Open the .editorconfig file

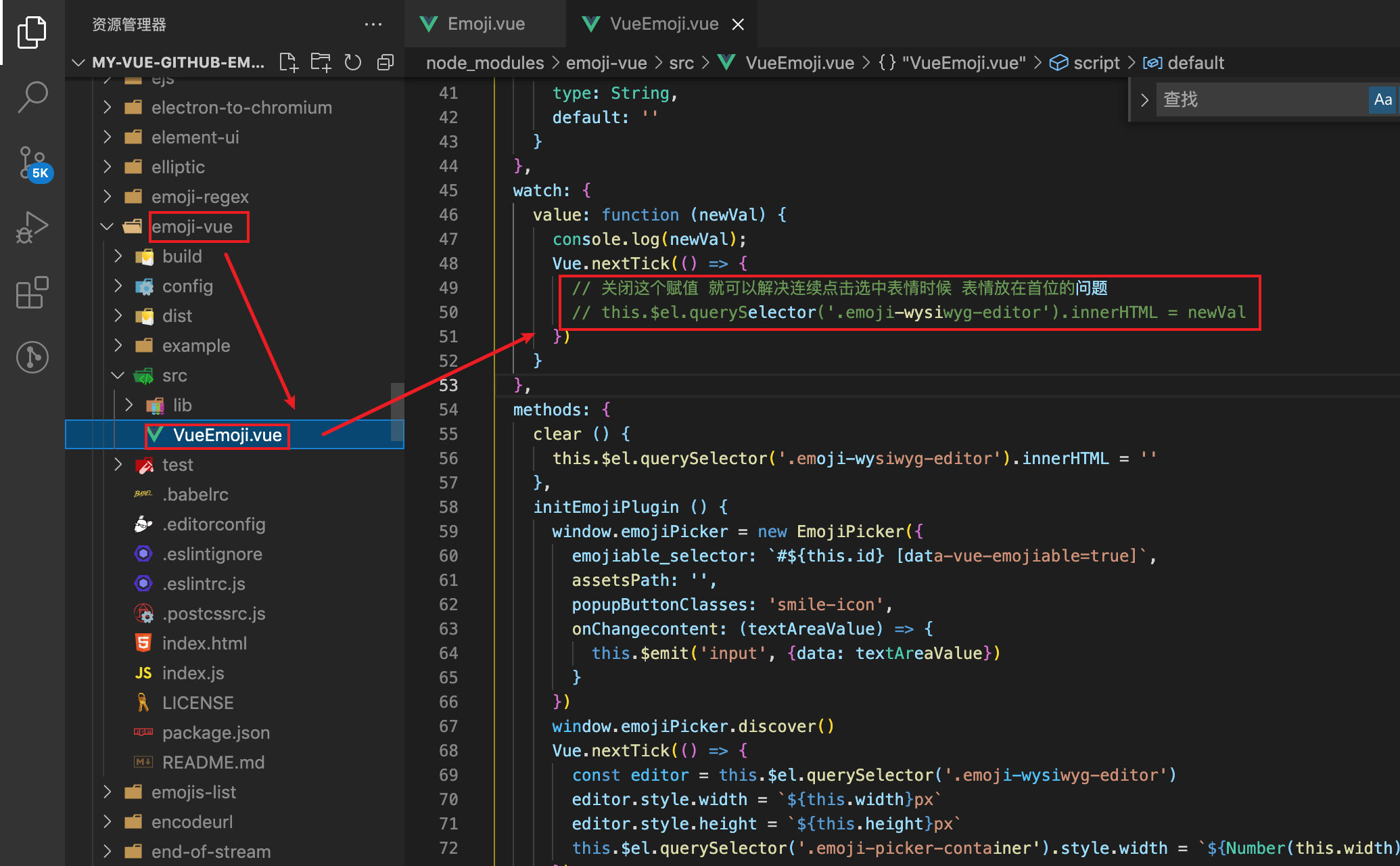tap(235, 524)
